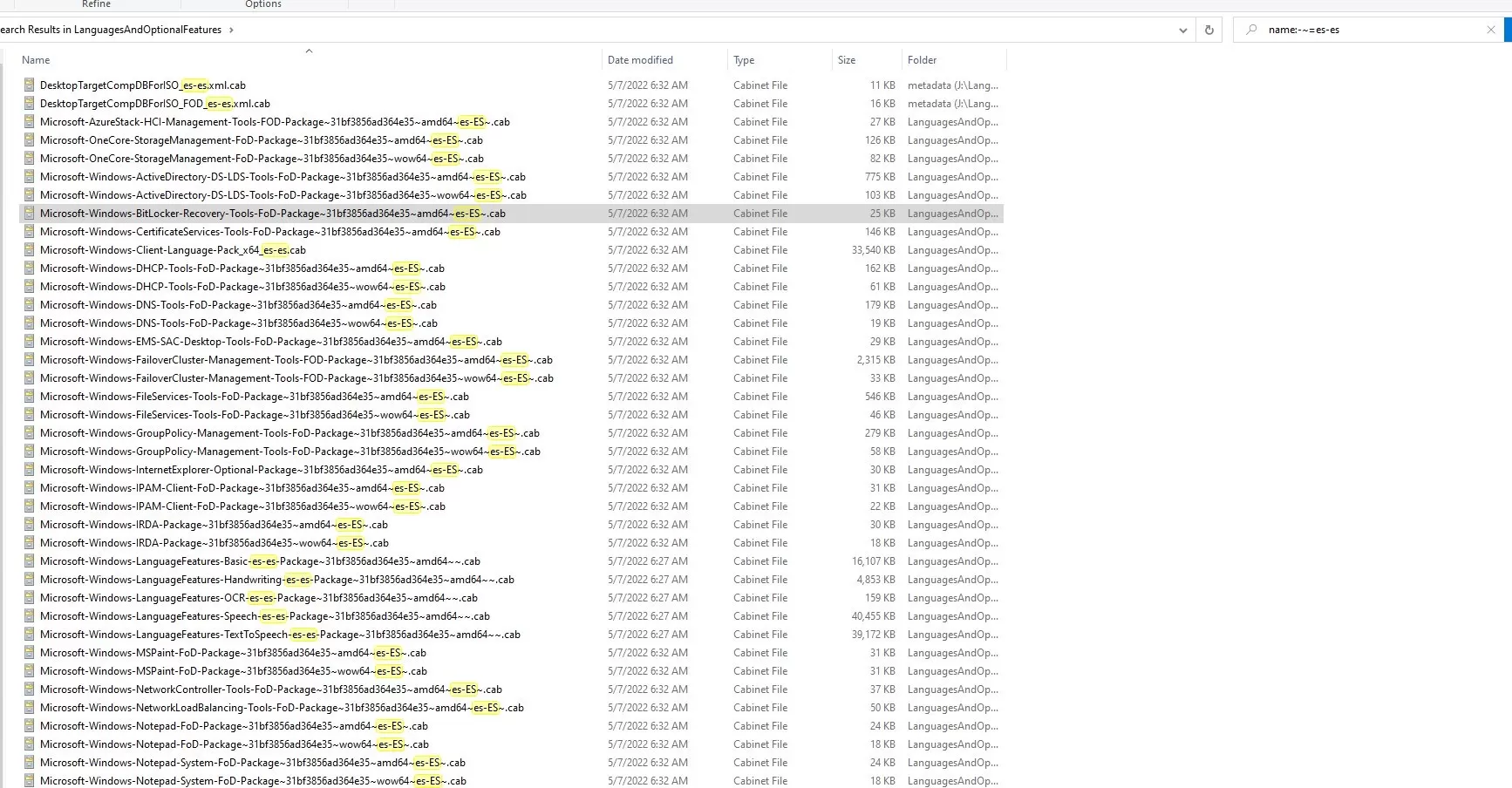
Task: Click the Folder column header
Action: tap(922, 60)
